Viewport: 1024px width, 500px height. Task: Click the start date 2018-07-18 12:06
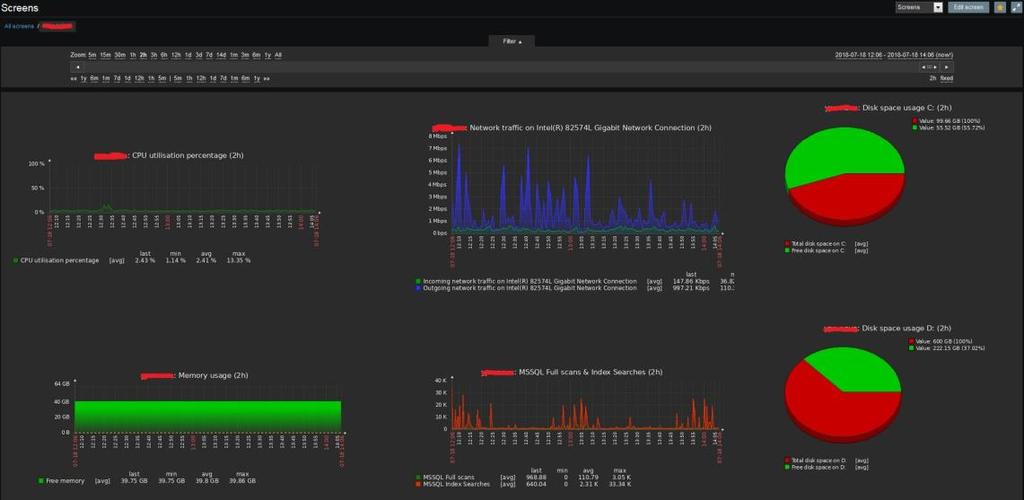859,55
